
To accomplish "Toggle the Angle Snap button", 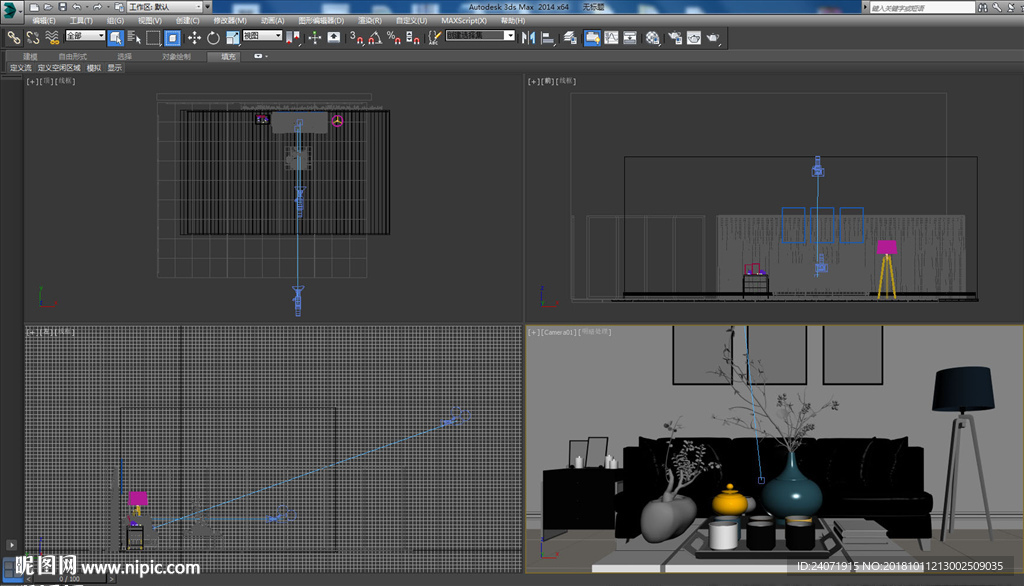I will tap(376, 38).
